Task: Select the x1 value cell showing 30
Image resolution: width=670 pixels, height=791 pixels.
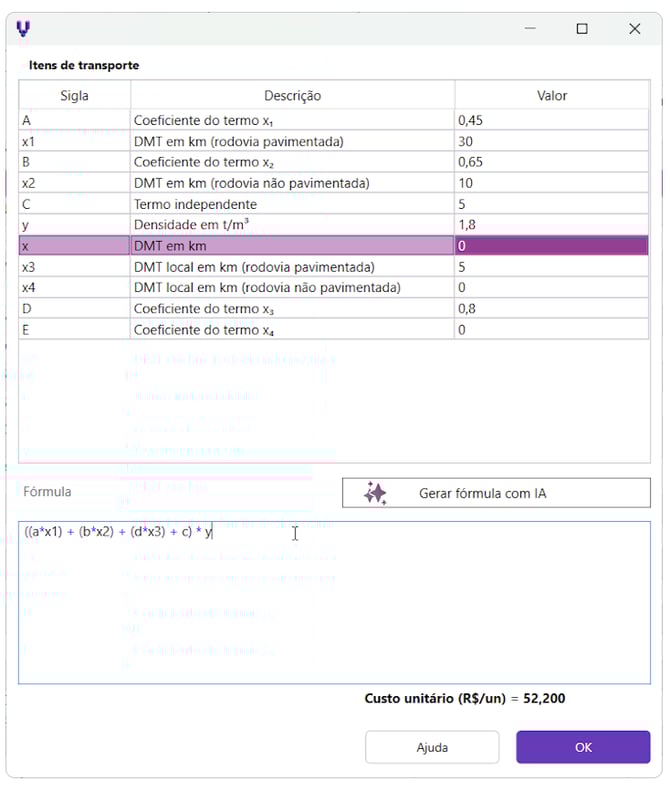Action: click(551, 141)
